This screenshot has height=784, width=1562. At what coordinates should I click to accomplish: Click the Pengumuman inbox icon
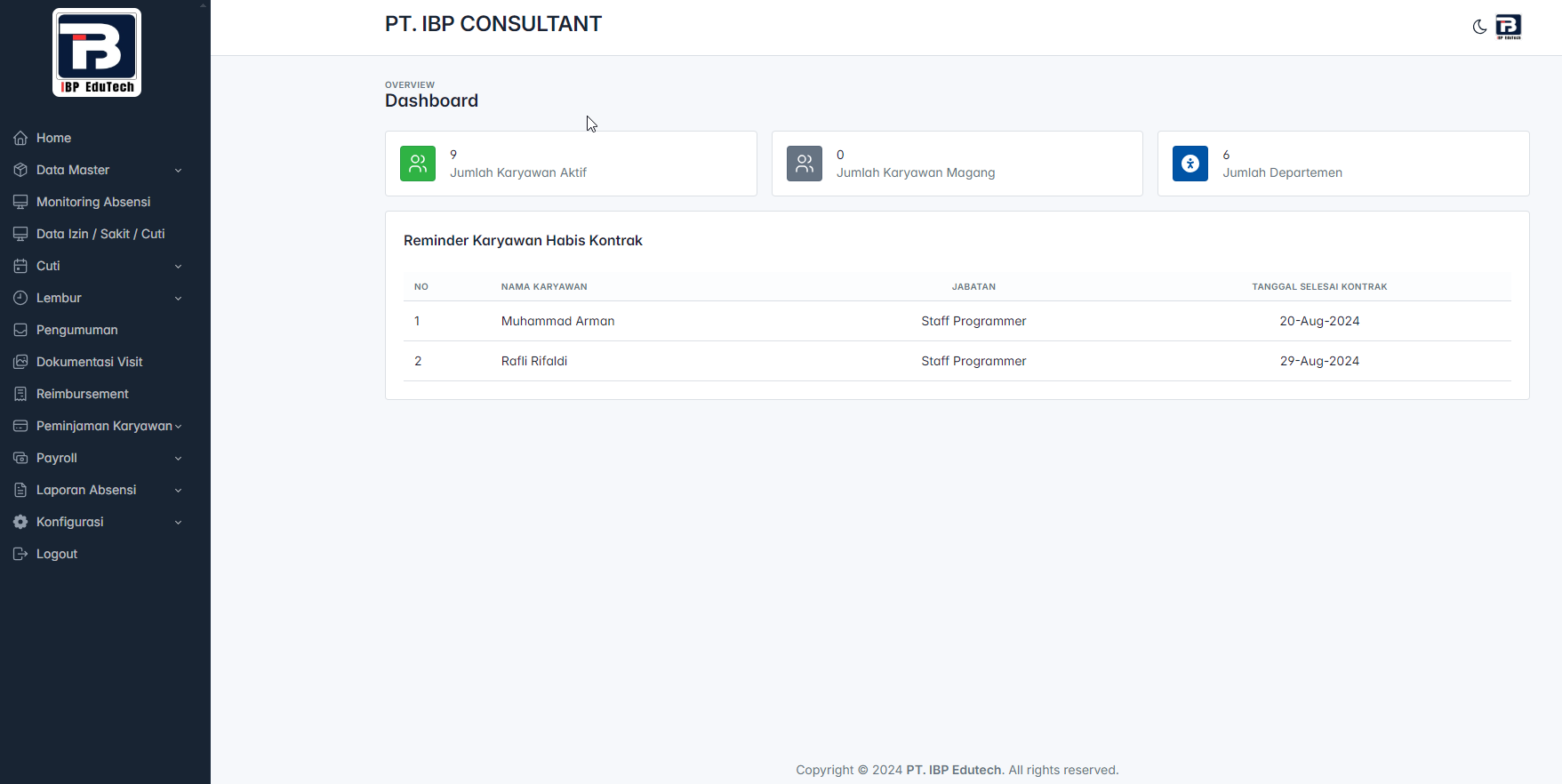20,330
